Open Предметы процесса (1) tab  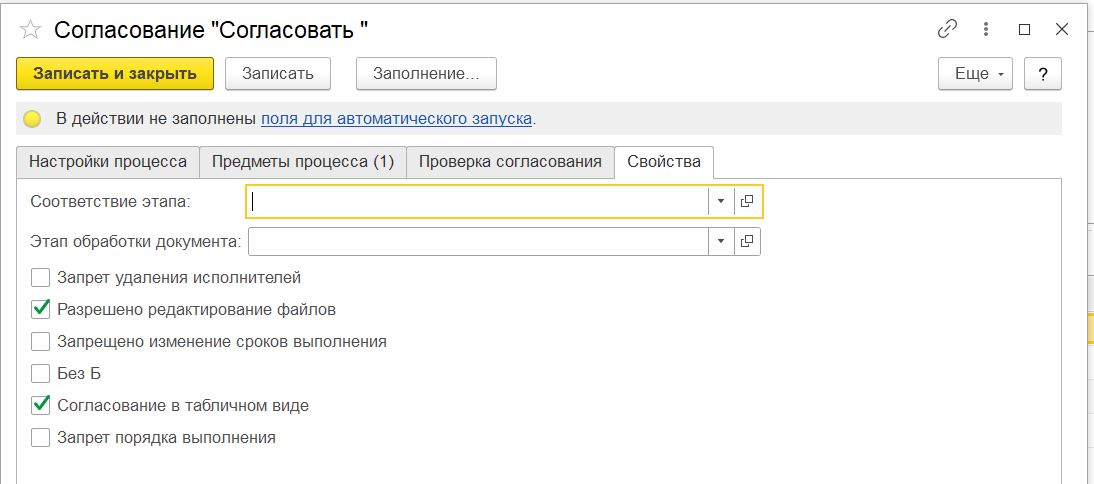click(303, 162)
